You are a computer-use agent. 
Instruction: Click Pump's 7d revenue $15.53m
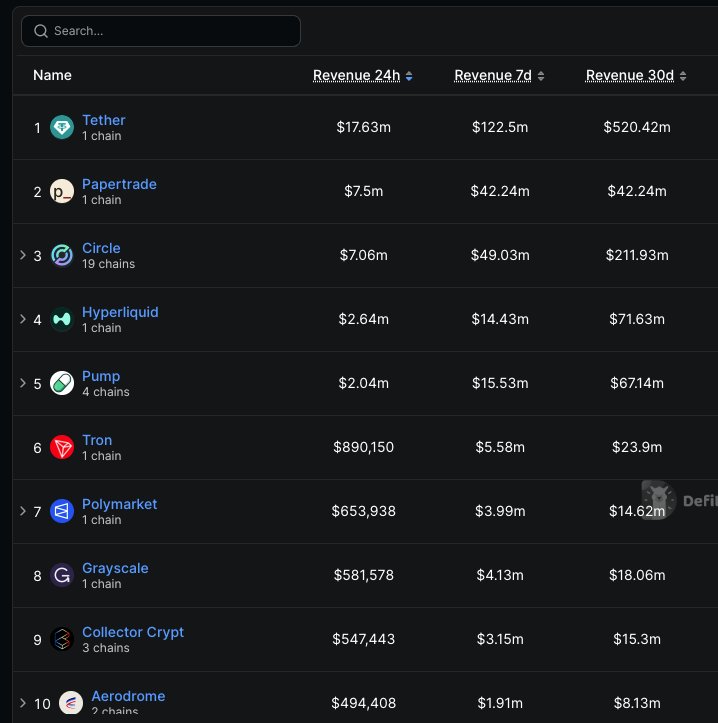[500, 383]
